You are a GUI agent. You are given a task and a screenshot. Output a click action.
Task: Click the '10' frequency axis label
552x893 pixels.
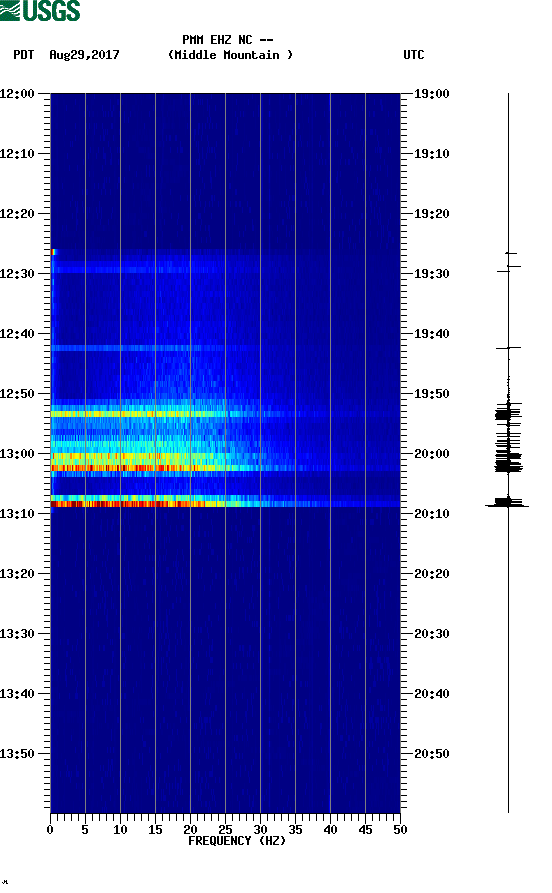[x=120, y=830]
